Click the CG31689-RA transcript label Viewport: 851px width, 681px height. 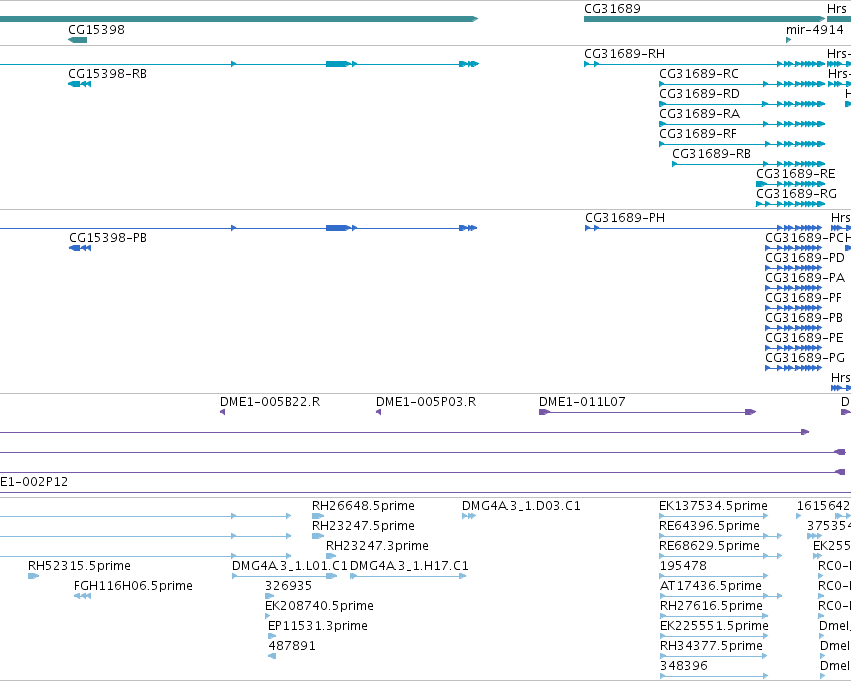[x=700, y=113]
